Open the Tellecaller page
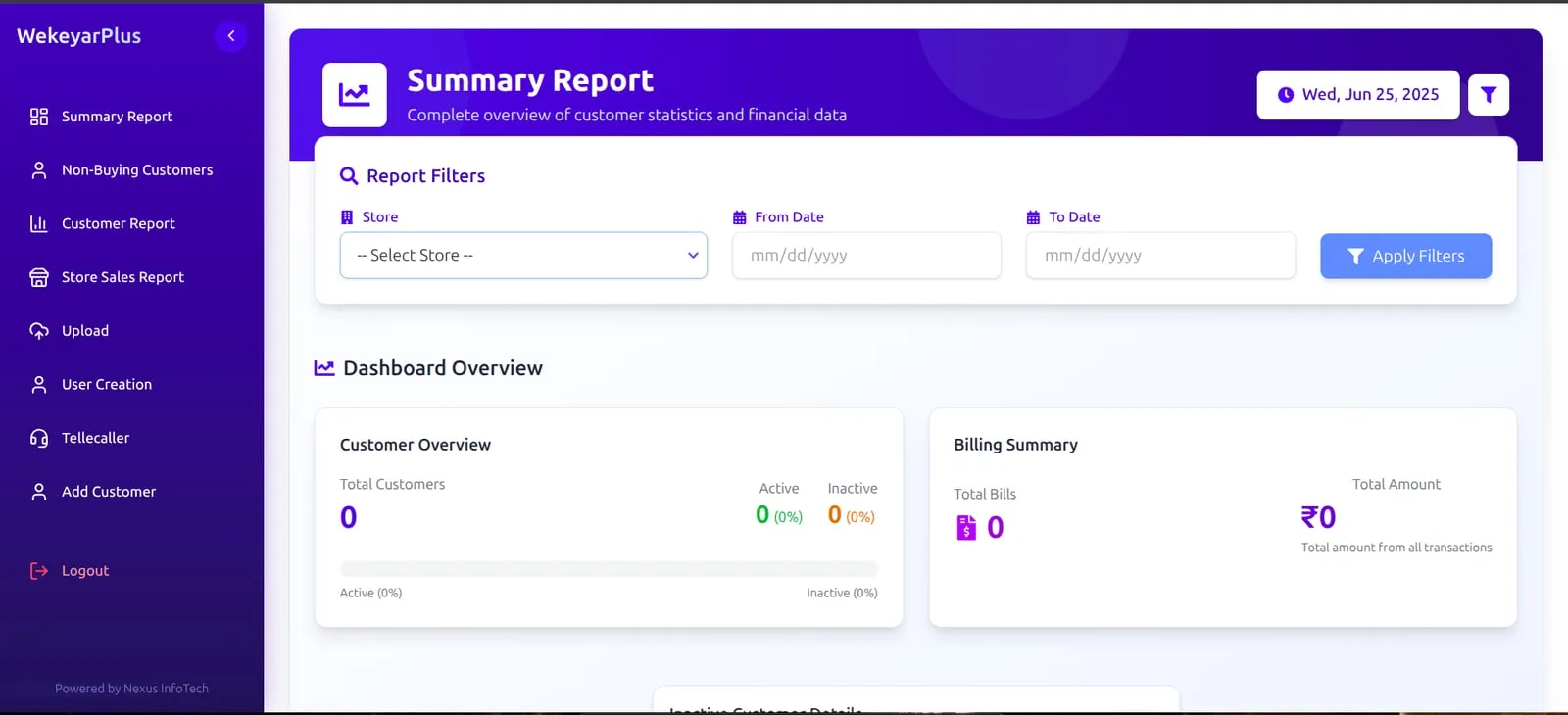1568x715 pixels. point(95,438)
